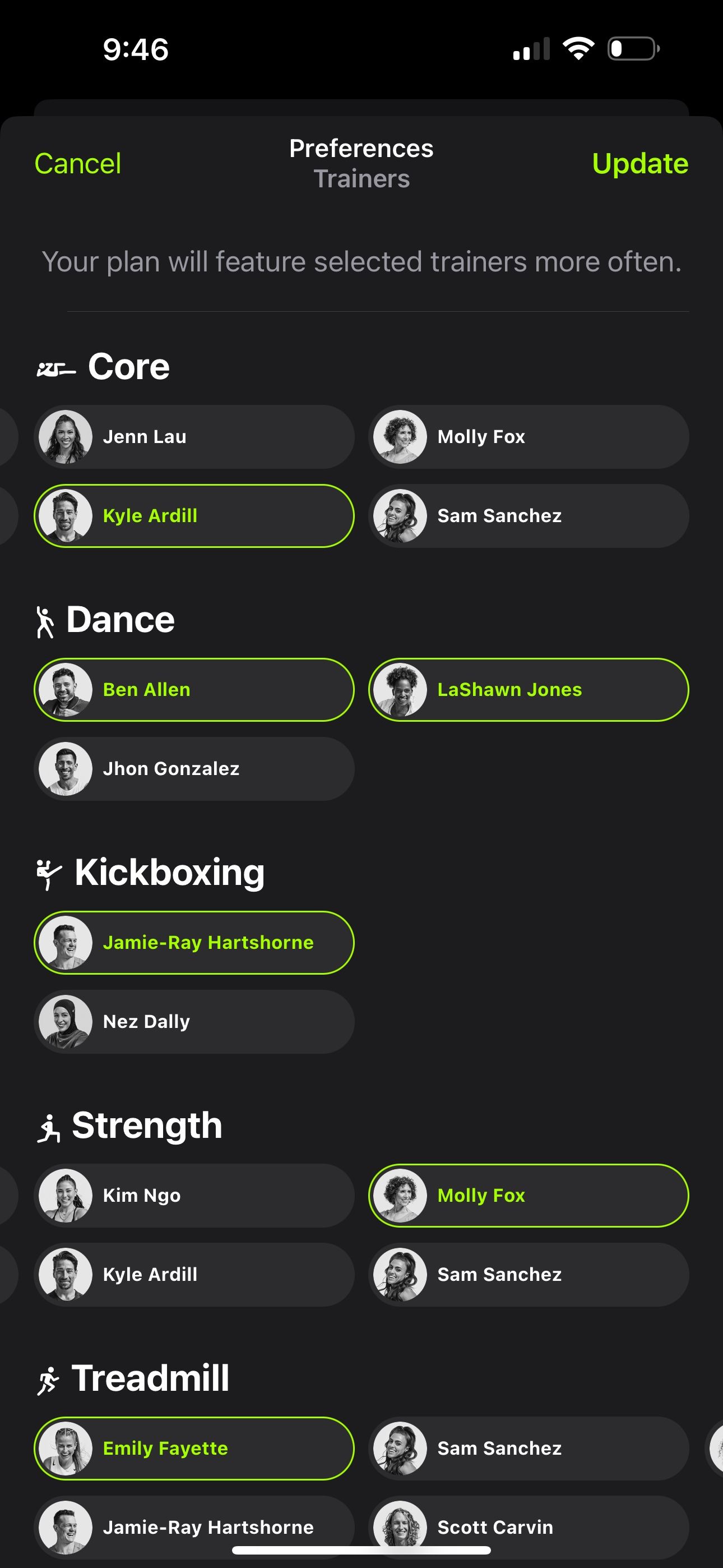Click the Core workout category icon
This screenshot has width=723, height=1568.
[x=55, y=366]
